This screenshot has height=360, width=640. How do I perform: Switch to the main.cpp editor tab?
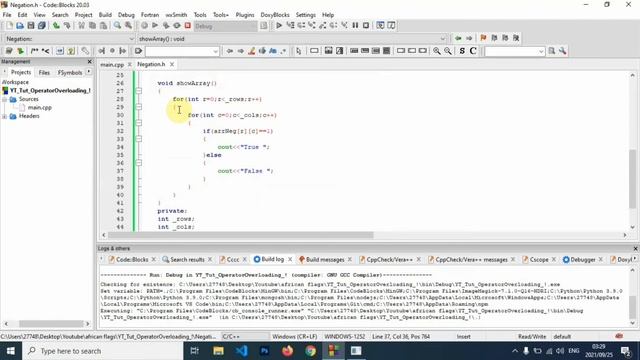pos(112,64)
